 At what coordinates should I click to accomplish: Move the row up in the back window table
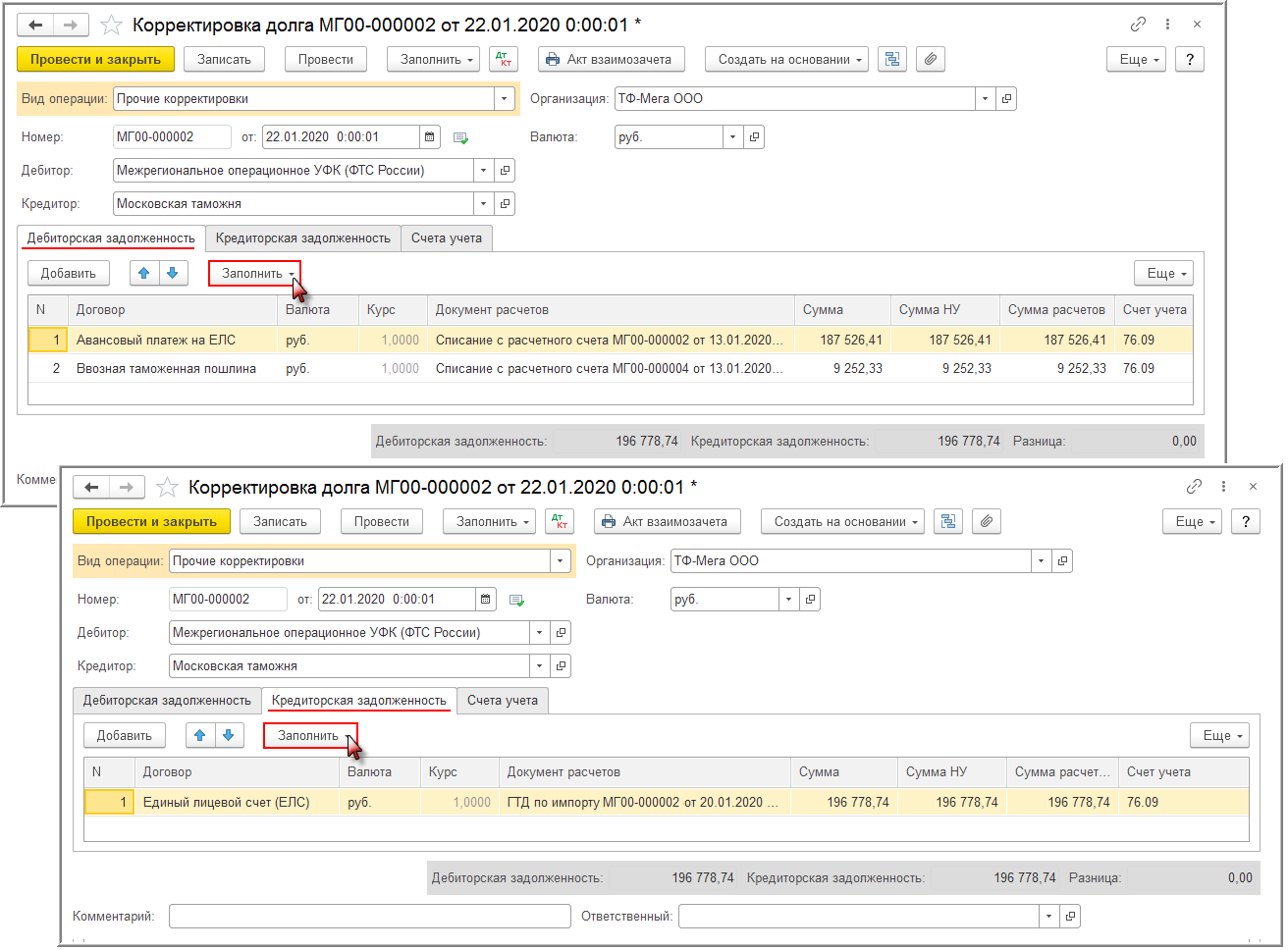(x=144, y=274)
